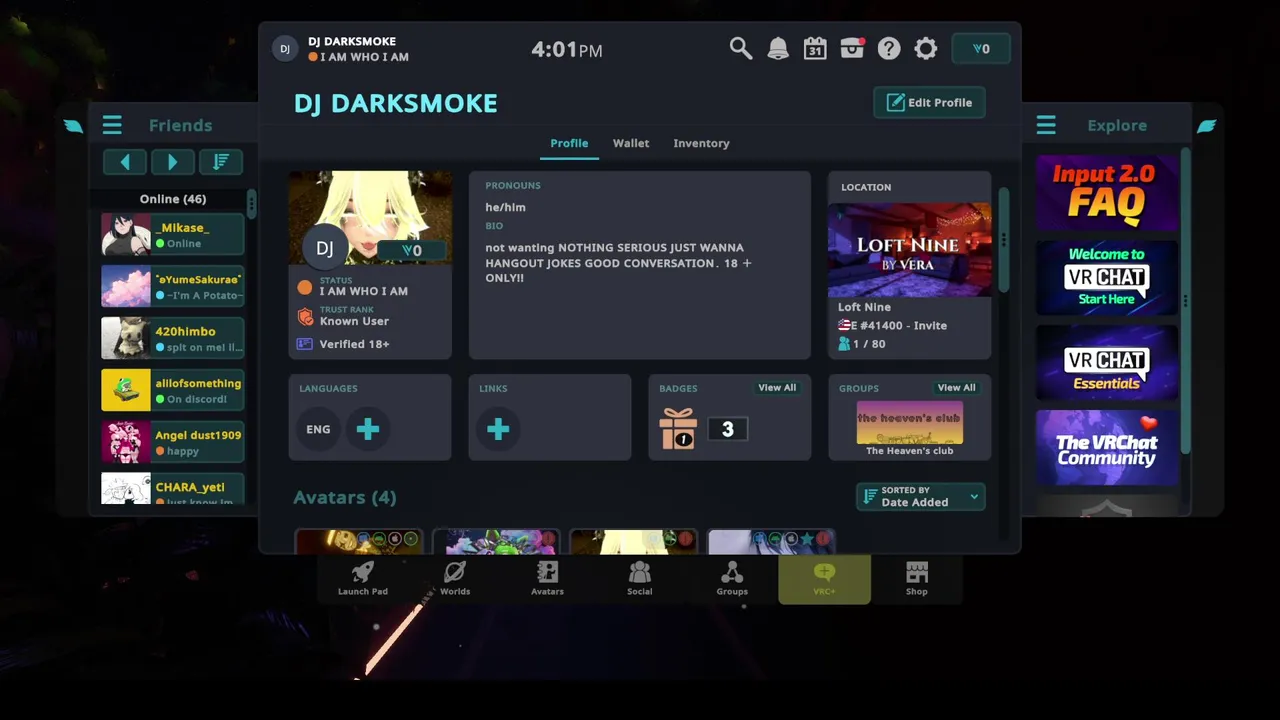Open the help question mark icon
Screen dimensions: 1280x720
[x=889, y=49]
